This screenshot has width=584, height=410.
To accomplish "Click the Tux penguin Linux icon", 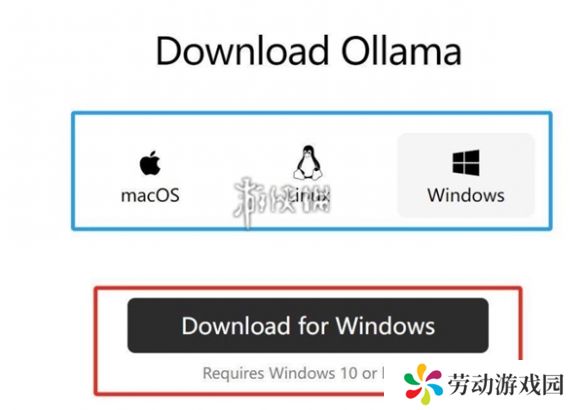I will coord(308,162).
